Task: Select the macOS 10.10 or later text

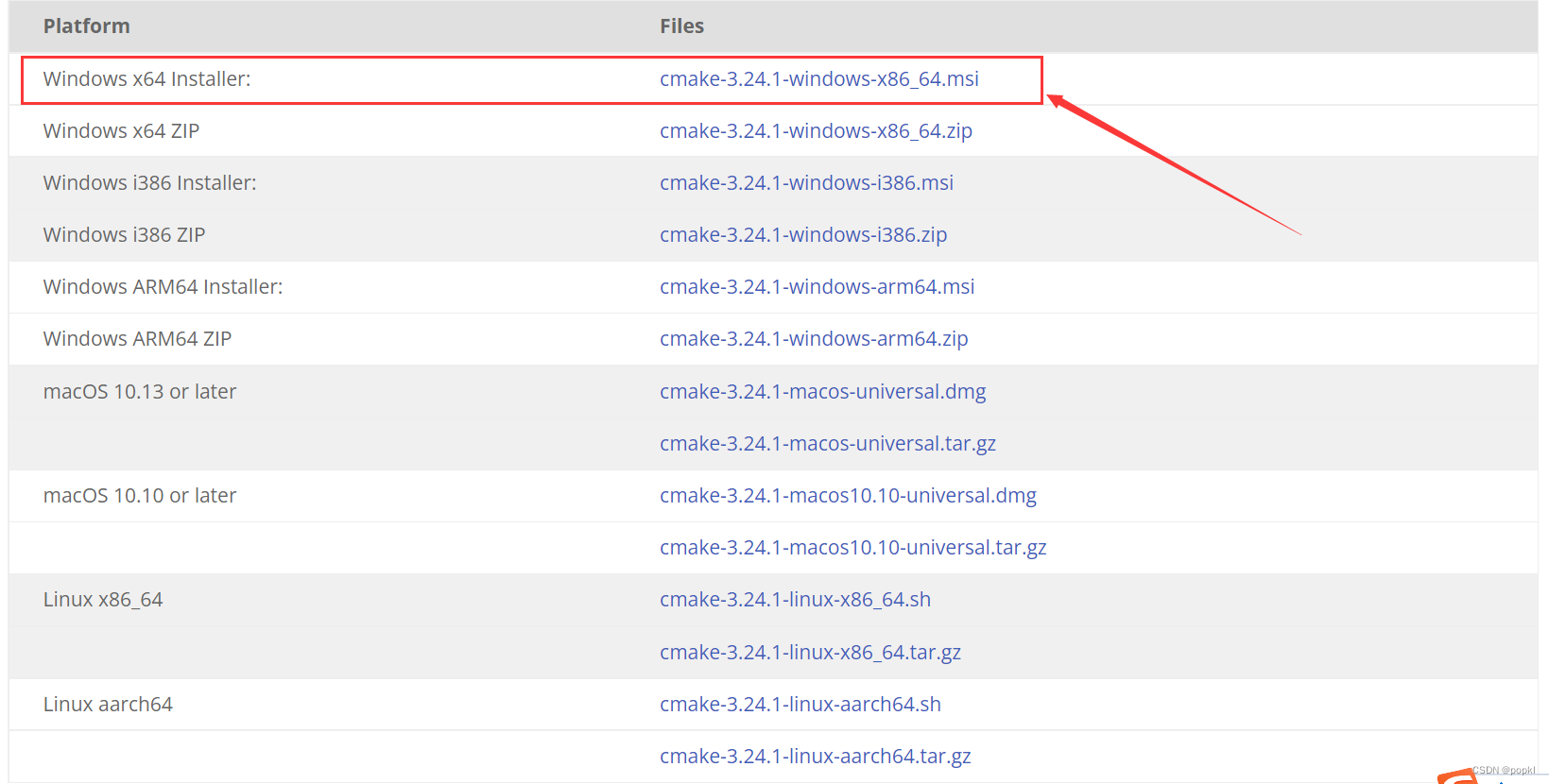Action: click(x=140, y=496)
